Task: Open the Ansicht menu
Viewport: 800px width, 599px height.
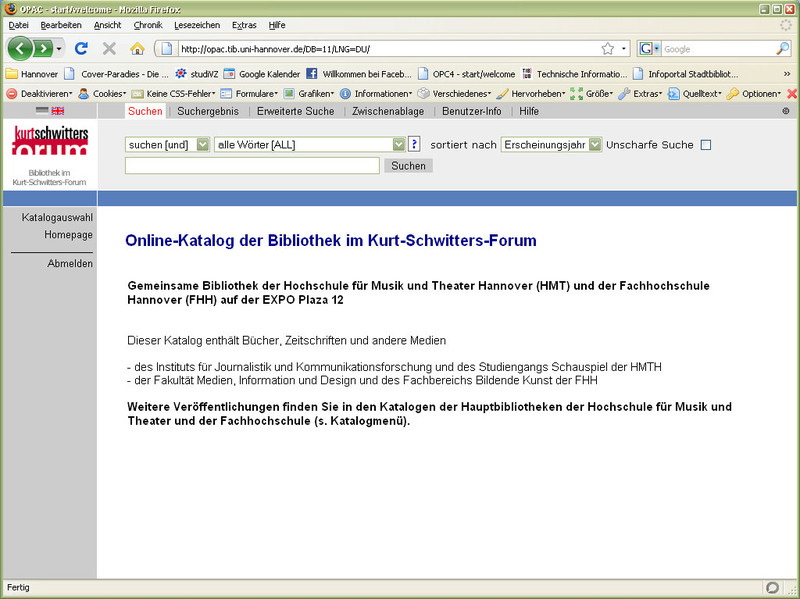Action: pos(108,25)
